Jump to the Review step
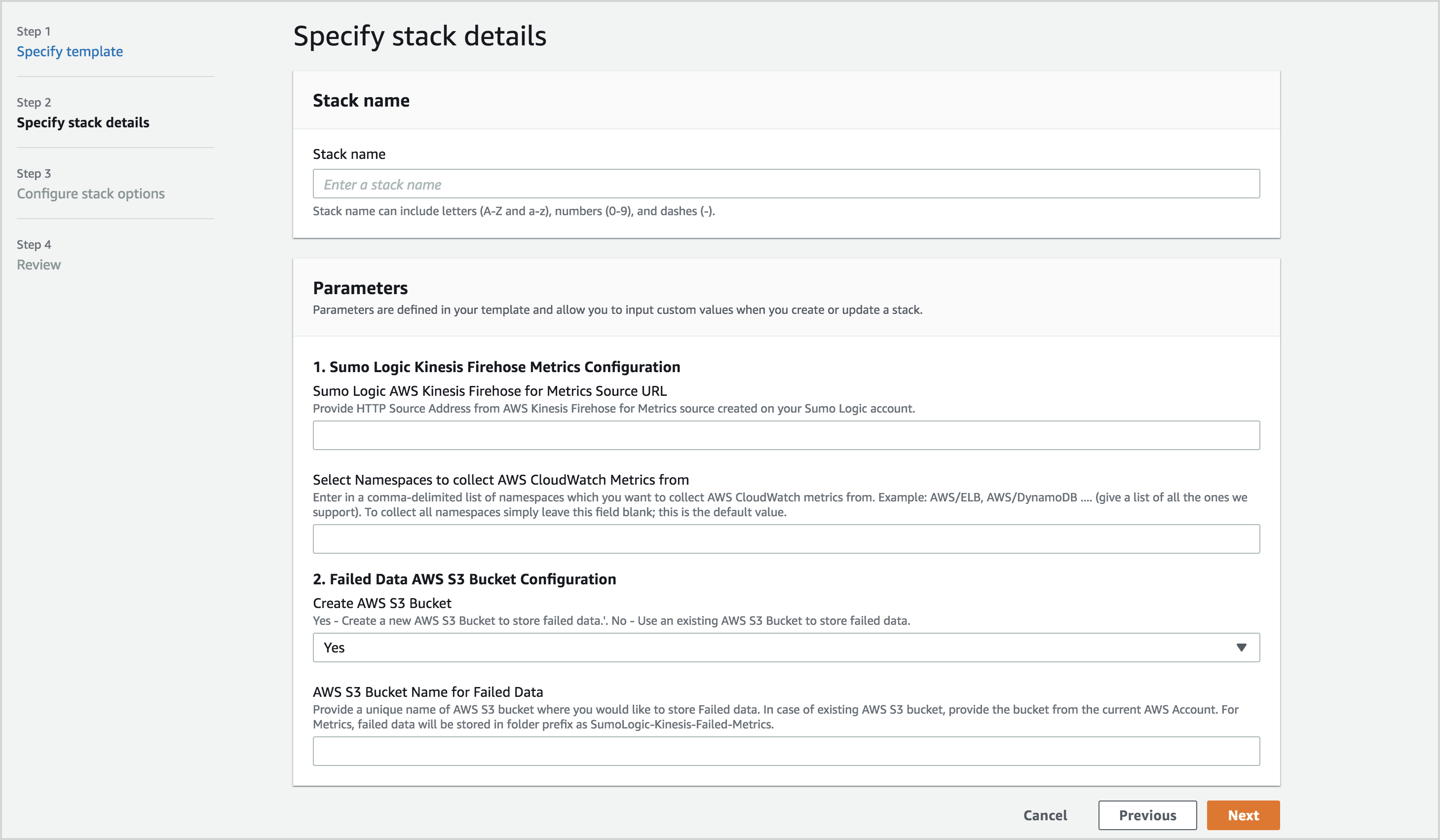The image size is (1440, 840). click(38, 264)
